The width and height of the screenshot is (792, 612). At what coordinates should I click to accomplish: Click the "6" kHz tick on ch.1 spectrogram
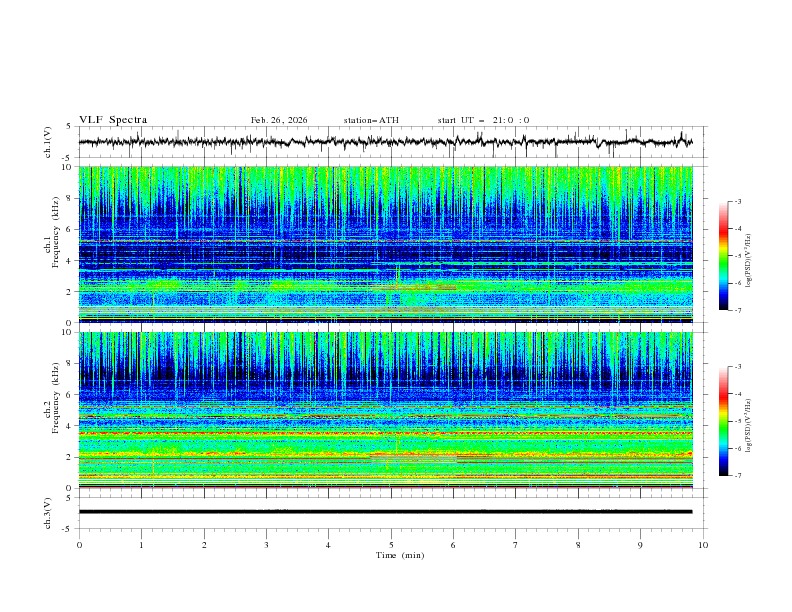point(70,229)
